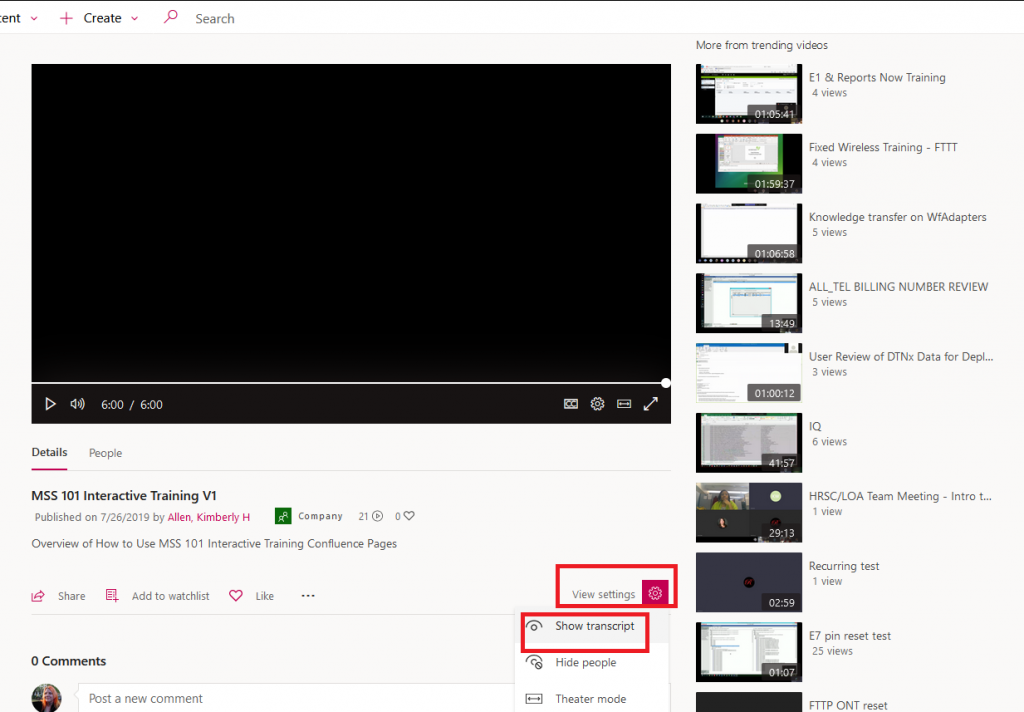Like the video with the heart toggle
The image size is (1024, 712).
[x=235, y=595]
